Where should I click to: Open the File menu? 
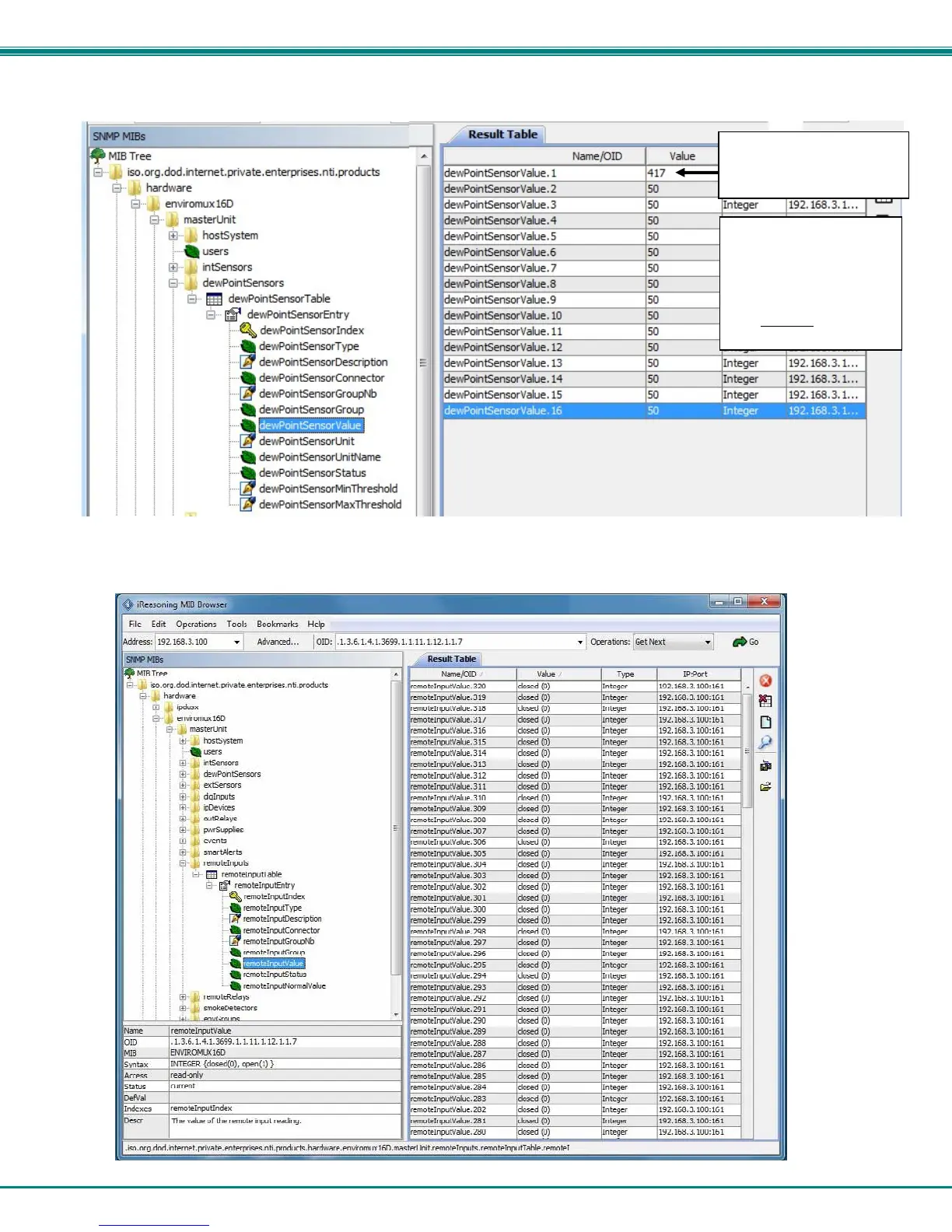[135, 624]
